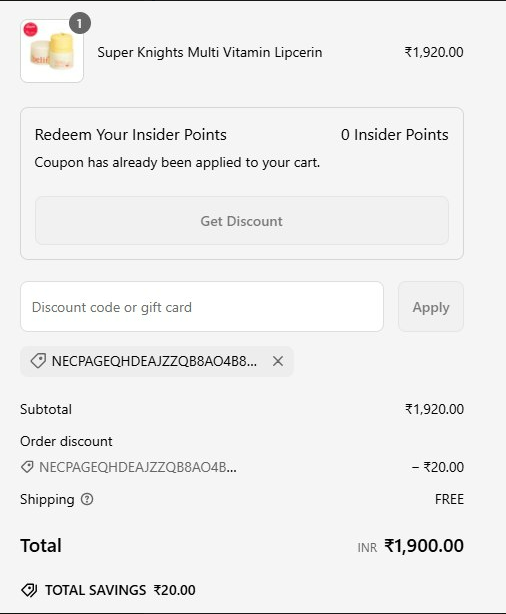The width and height of the screenshot is (506, 614).
Task: Click the red sale badge on product image
Action: click(x=31, y=30)
